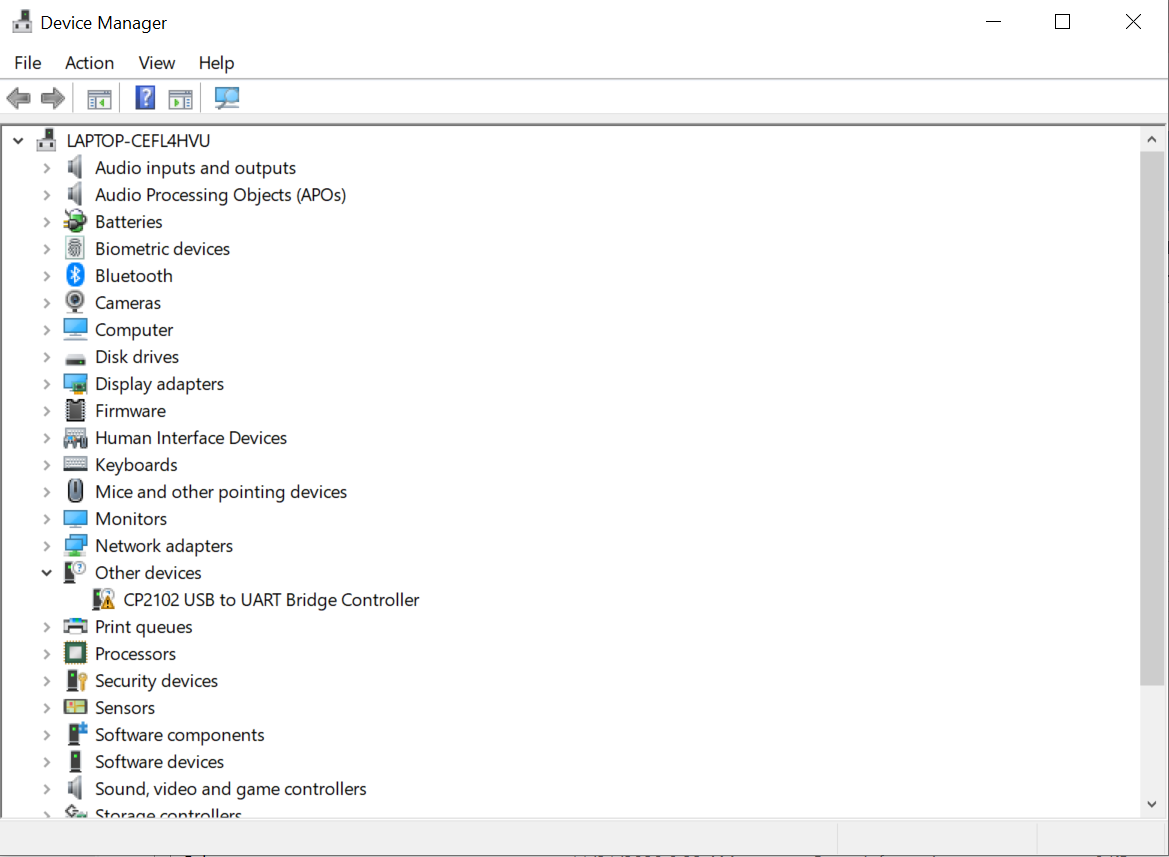Select Sound, video and game controllers
This screenshot has height=857, width=1169.
(x=230, y=788)
